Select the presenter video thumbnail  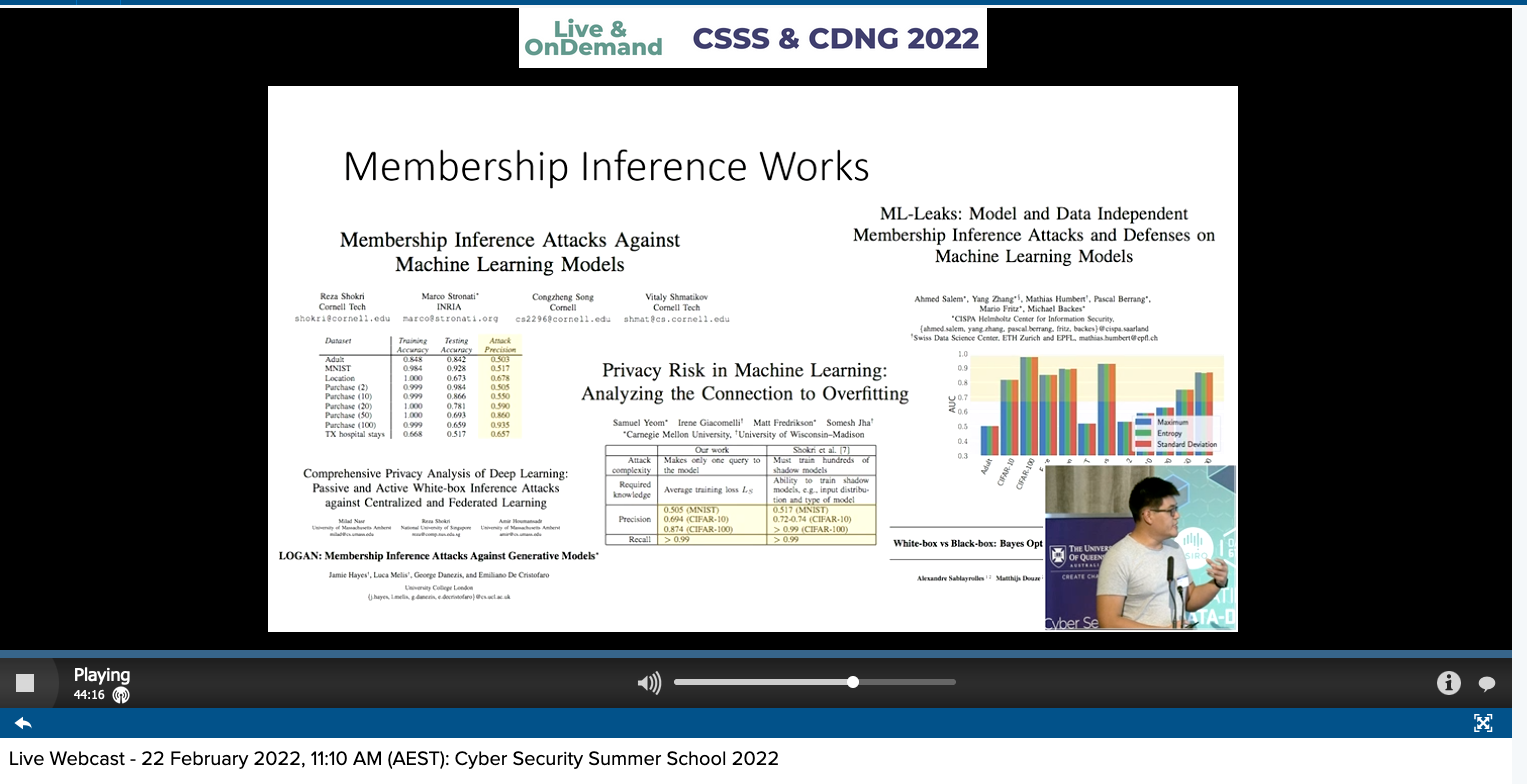pyautogui.click(x=1140, y=547)
